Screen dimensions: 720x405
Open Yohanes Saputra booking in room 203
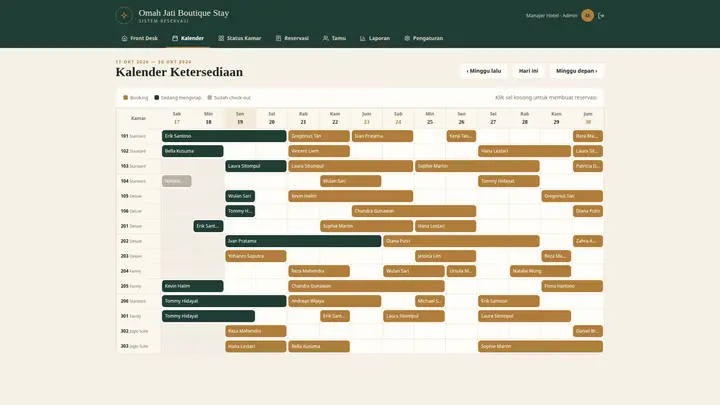[x=256, y=256]
